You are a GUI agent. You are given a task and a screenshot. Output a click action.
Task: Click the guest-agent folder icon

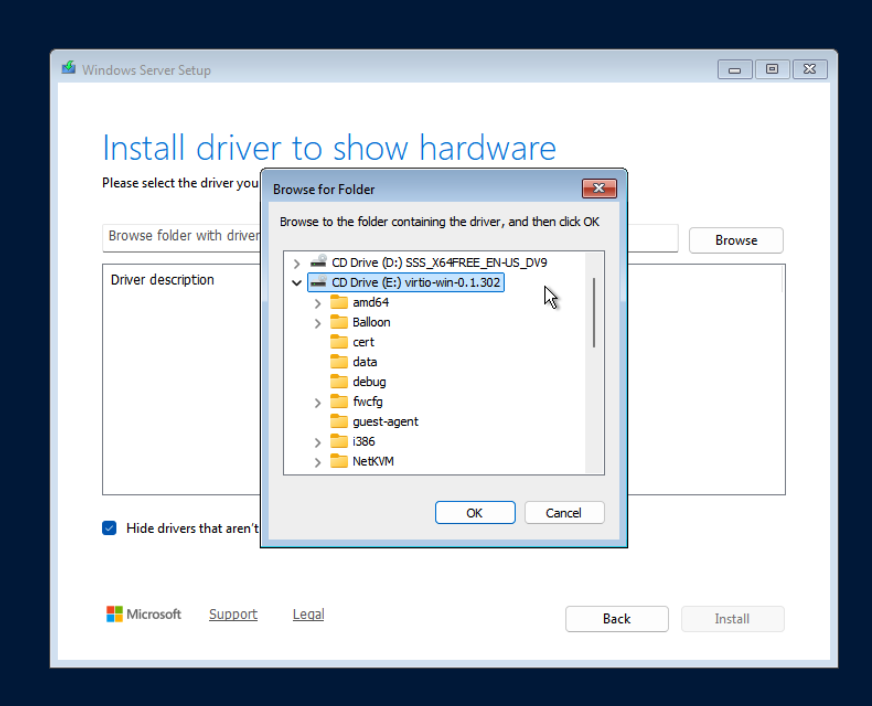[339, 421]
